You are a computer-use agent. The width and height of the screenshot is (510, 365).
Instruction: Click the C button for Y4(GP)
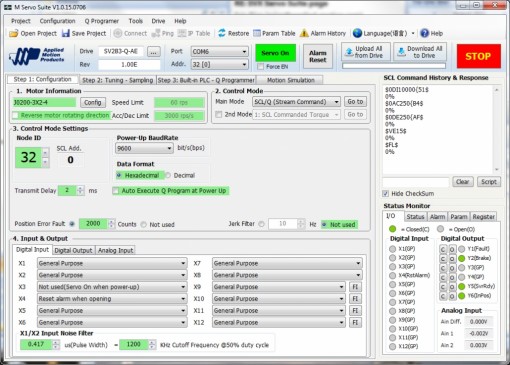coord(443,277)
